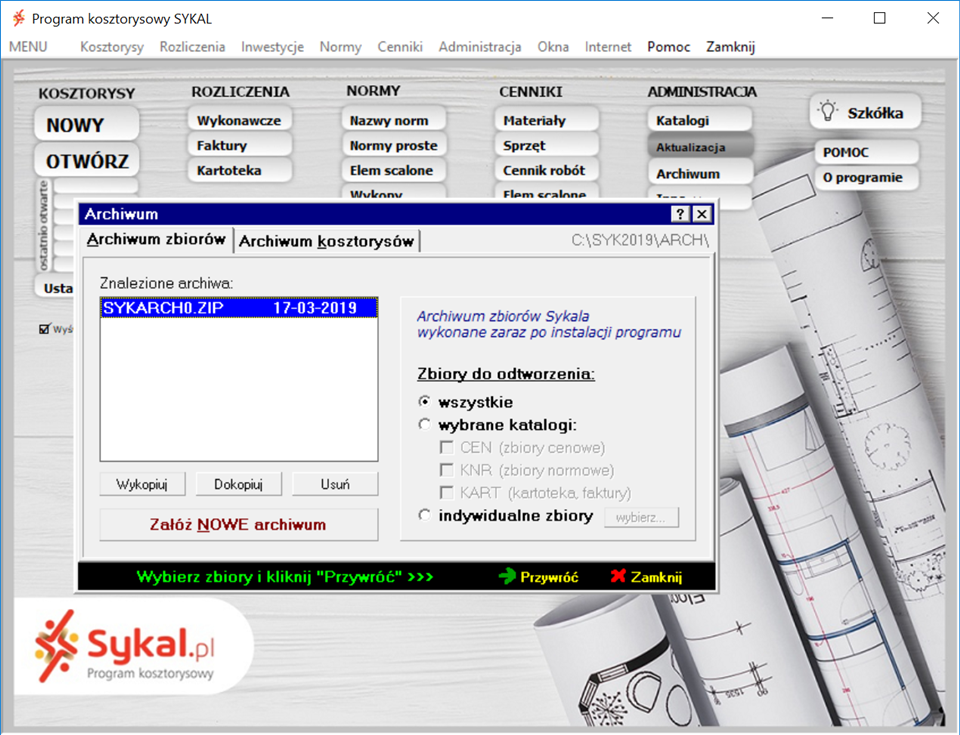Select SYKARCH0.ZIP in the archive list
This screenshot has height=735, width=960.
tap(239, 307)
